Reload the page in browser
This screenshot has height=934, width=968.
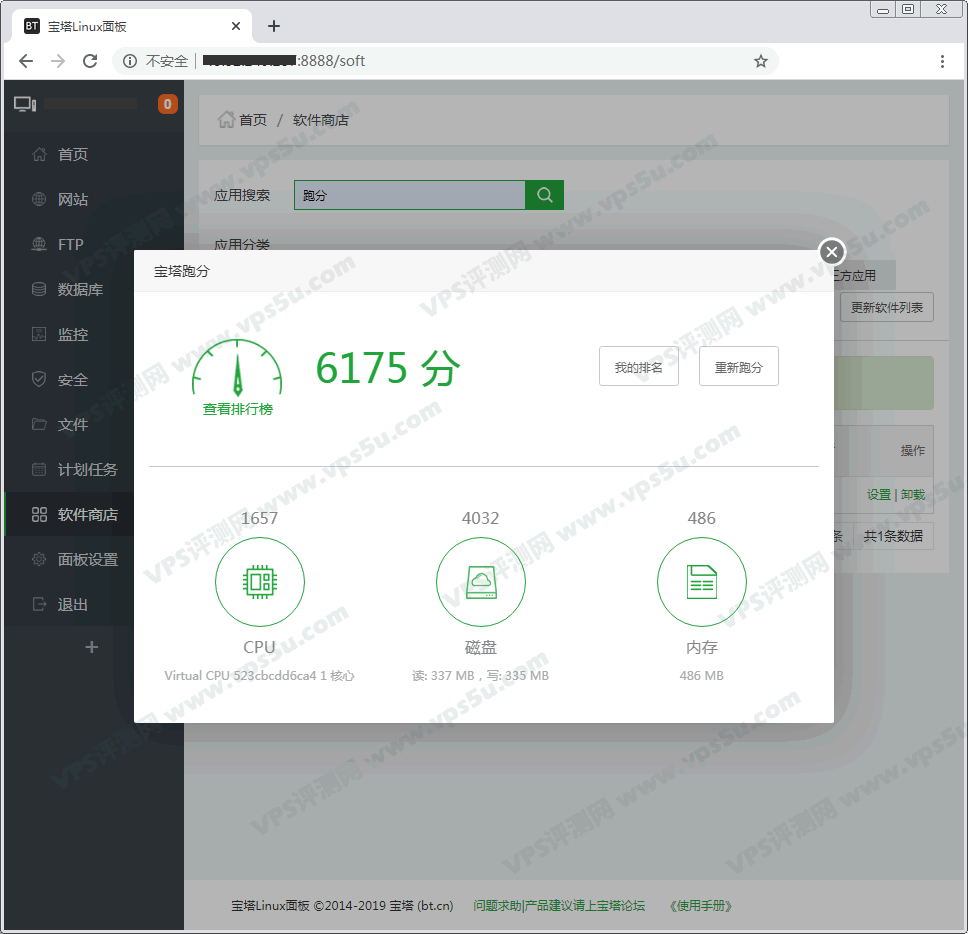pyautogui.click(x=90, y=61)
